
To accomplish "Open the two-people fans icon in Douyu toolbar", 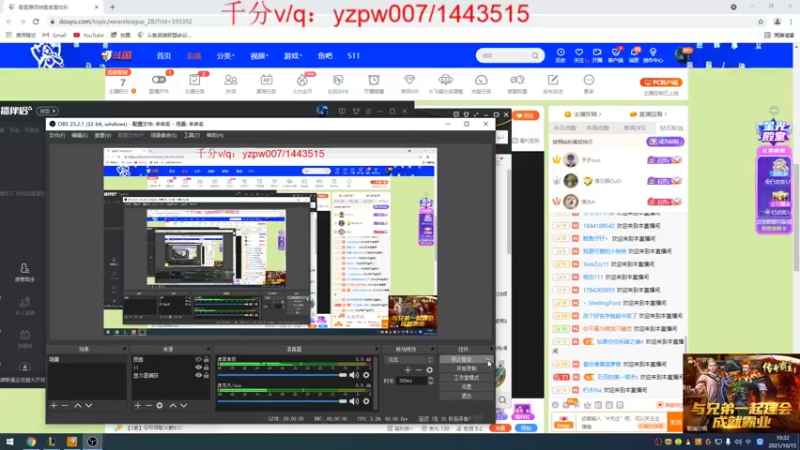I will tap(231, 80).
